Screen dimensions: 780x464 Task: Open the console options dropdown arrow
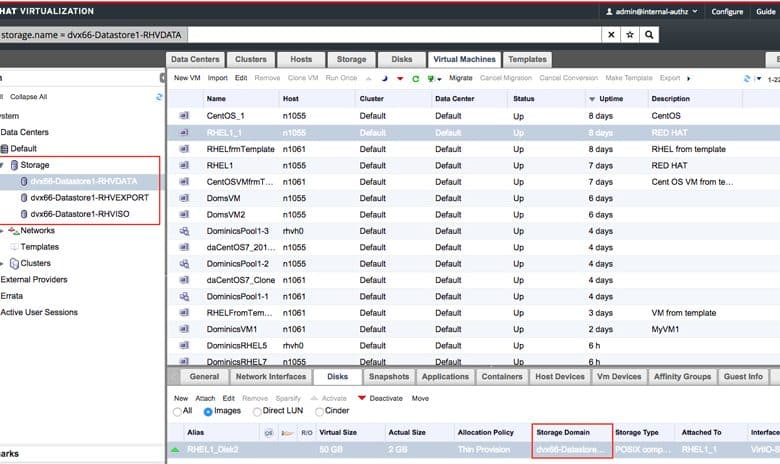[439, 79]
